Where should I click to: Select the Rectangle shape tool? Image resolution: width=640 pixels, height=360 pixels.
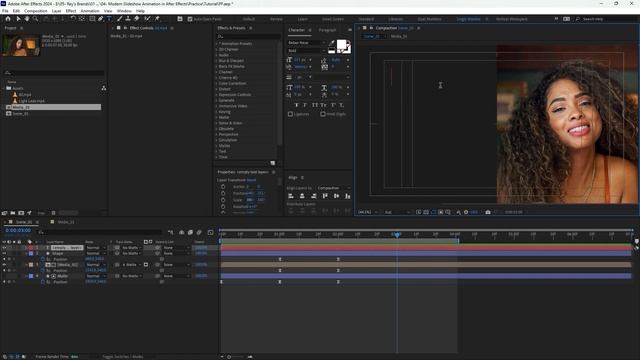(92, 19)
